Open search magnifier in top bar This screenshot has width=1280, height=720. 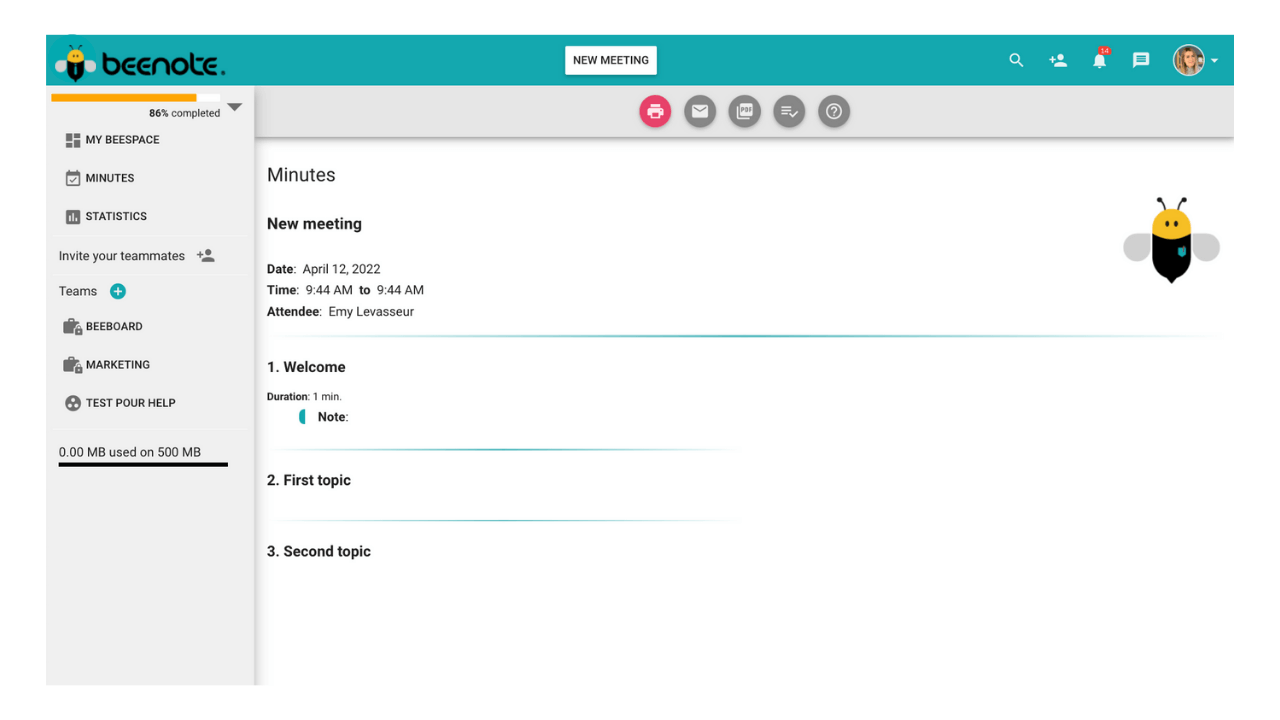1016,60
